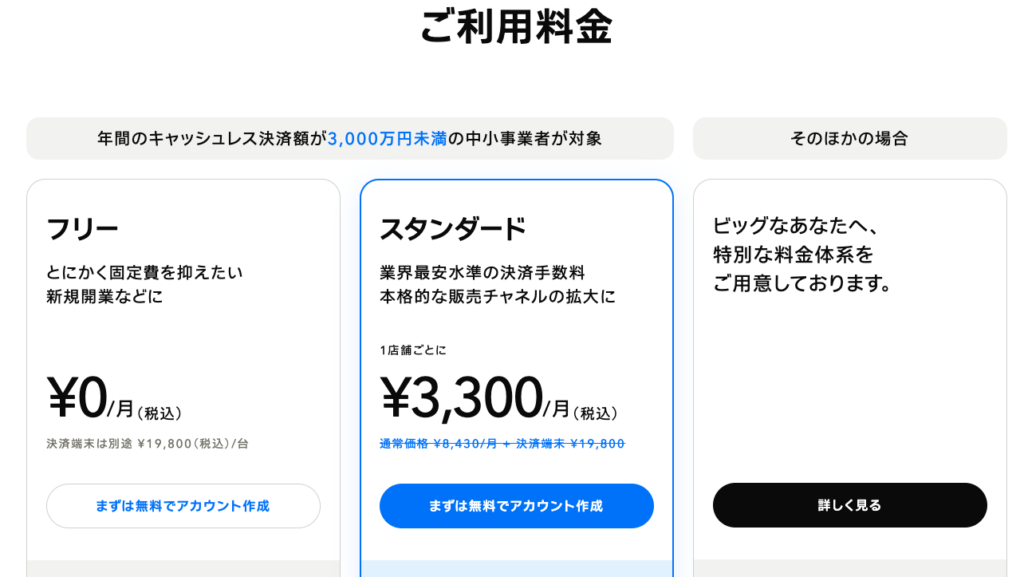Click the 本格的な販売チャネルの拡大に text line
Screen dimensions: 1024x577
497,297
